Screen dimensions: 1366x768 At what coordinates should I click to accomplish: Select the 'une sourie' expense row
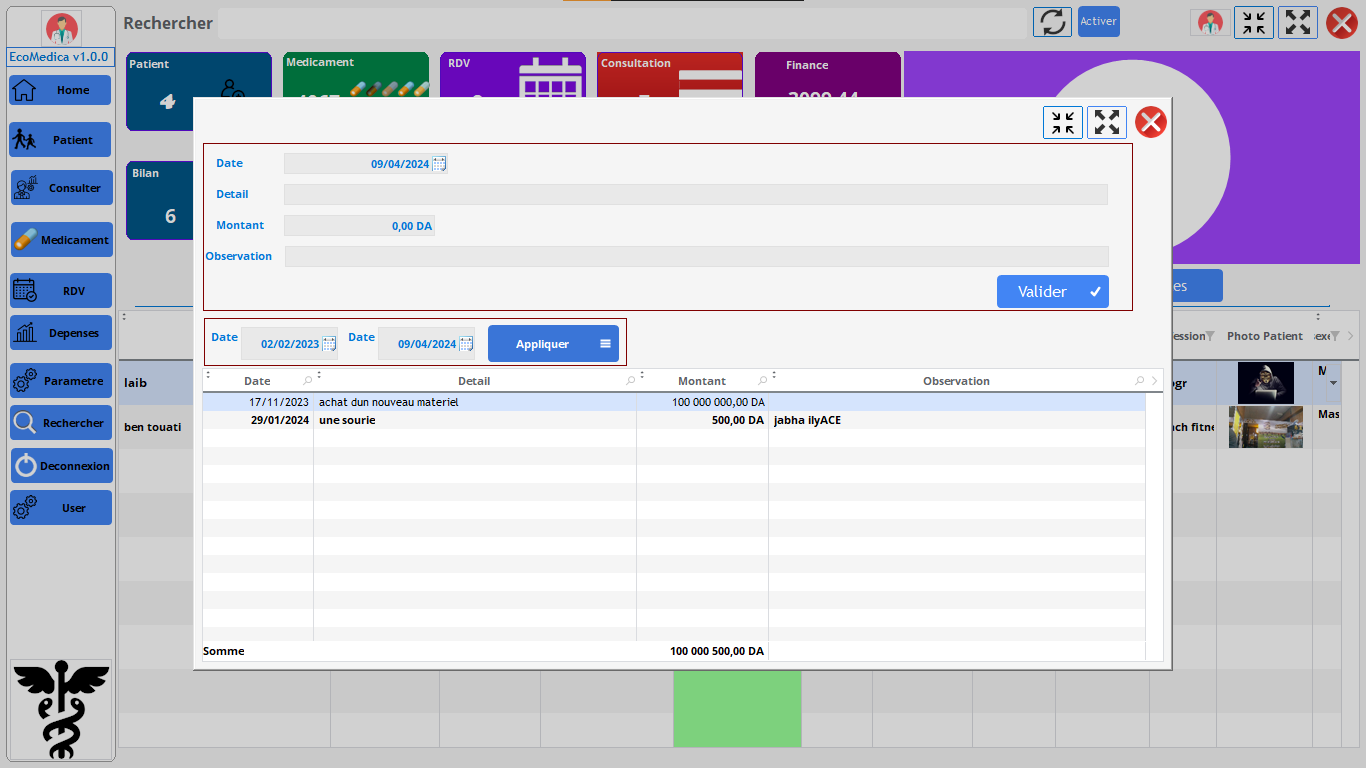coord(475,421)
